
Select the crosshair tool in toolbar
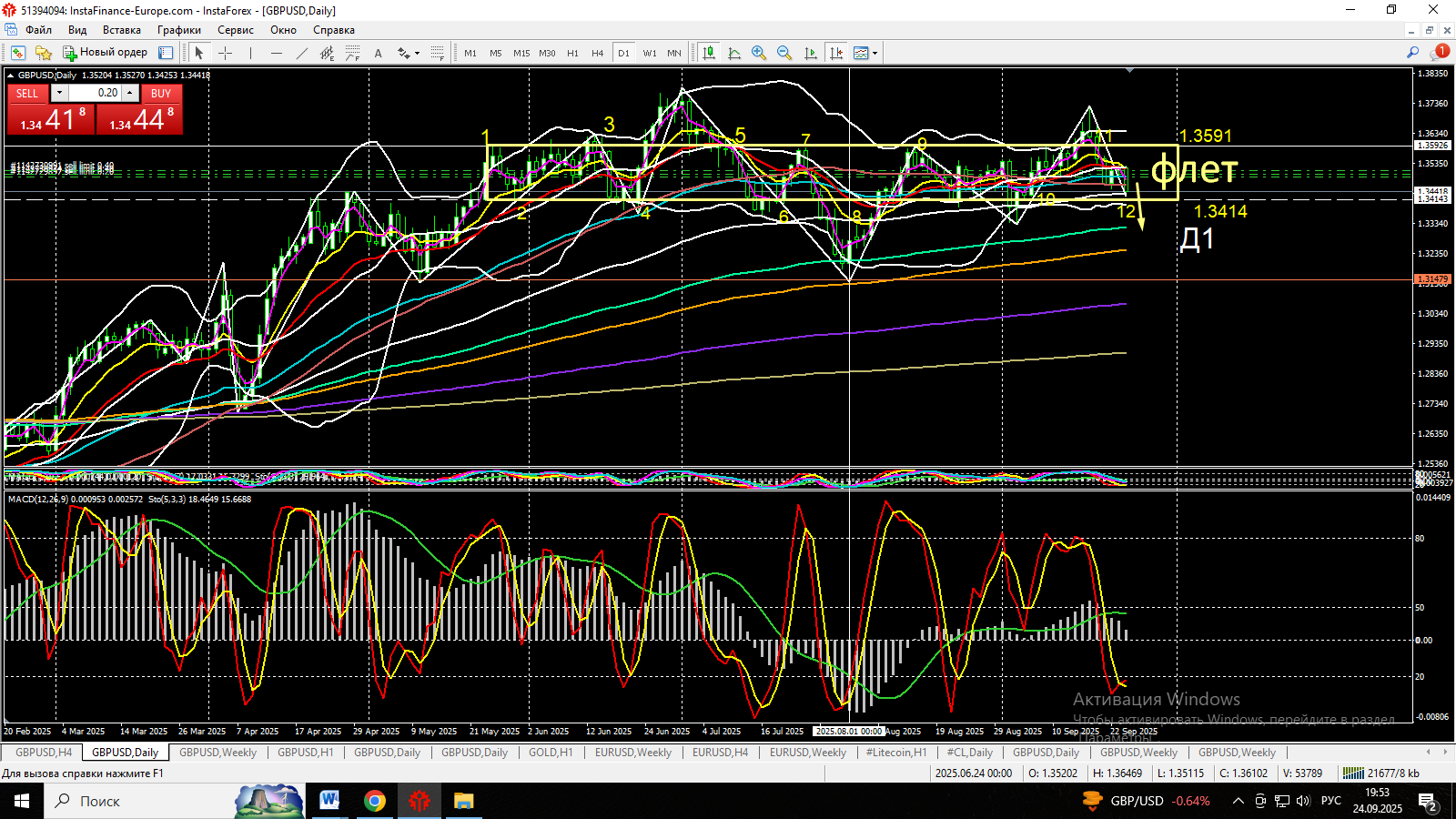coord(225,53)
